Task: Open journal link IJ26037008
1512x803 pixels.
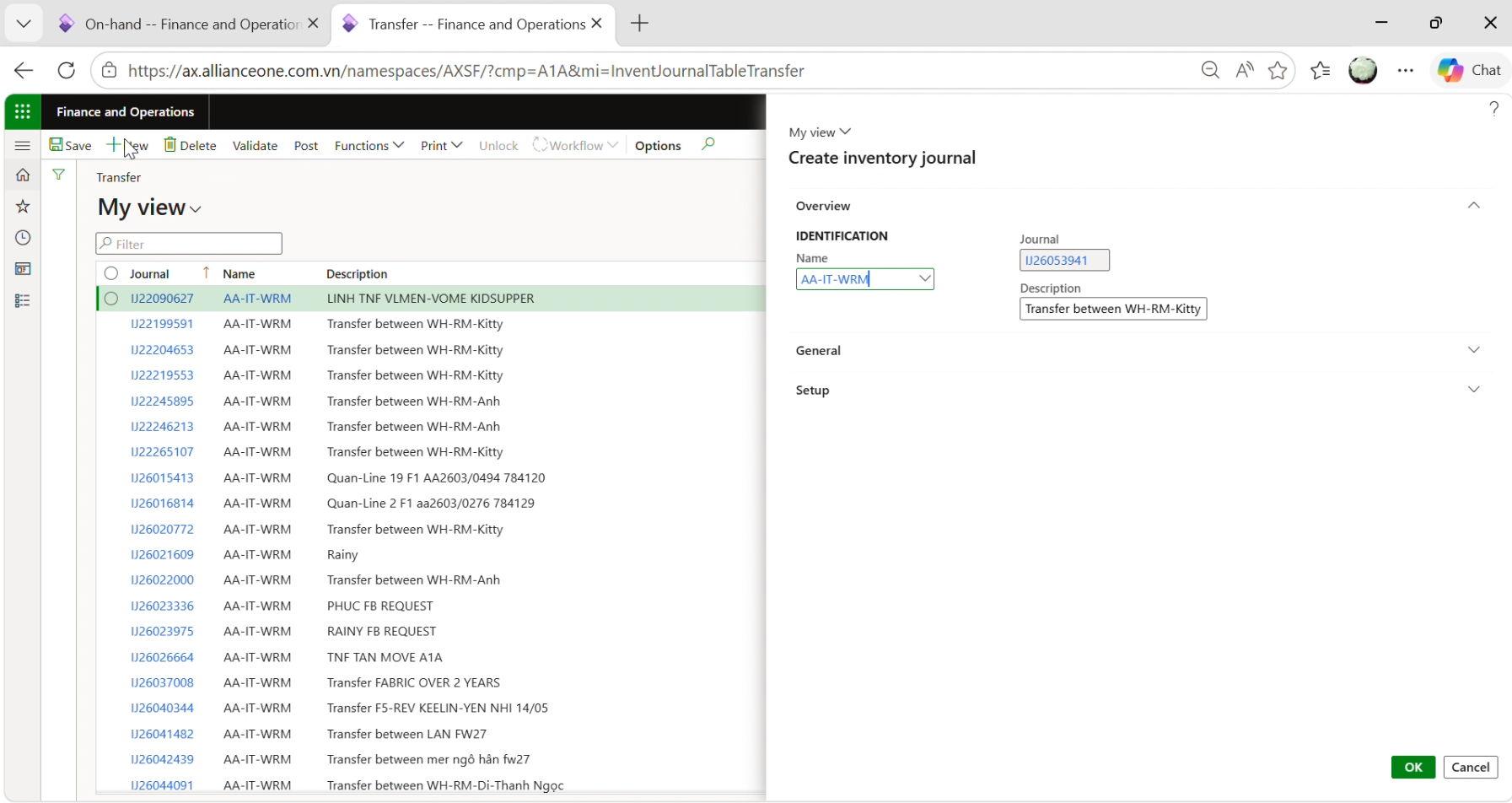Action: coord(162,683)
